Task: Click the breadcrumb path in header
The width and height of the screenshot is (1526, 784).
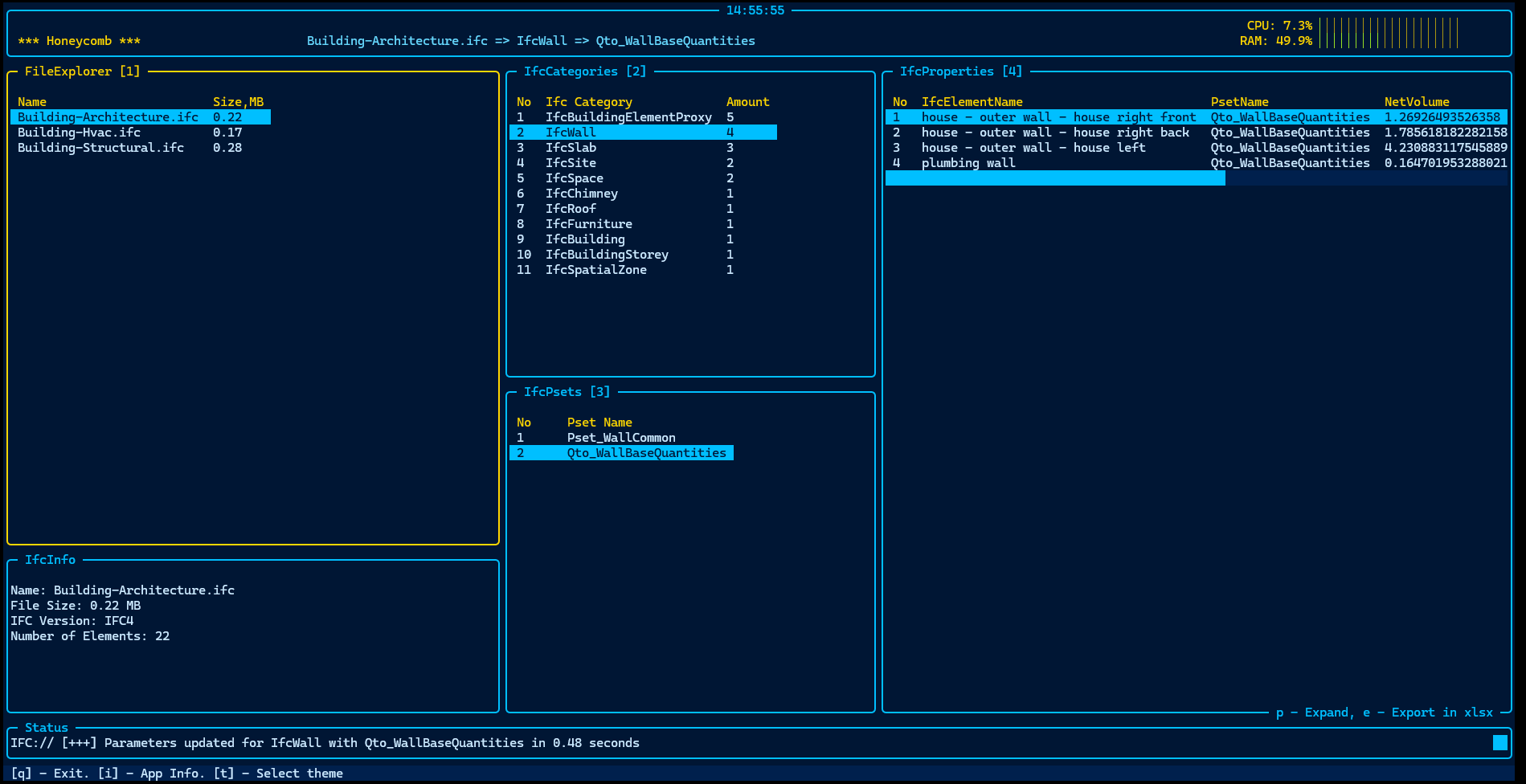Action: point(531,41)
